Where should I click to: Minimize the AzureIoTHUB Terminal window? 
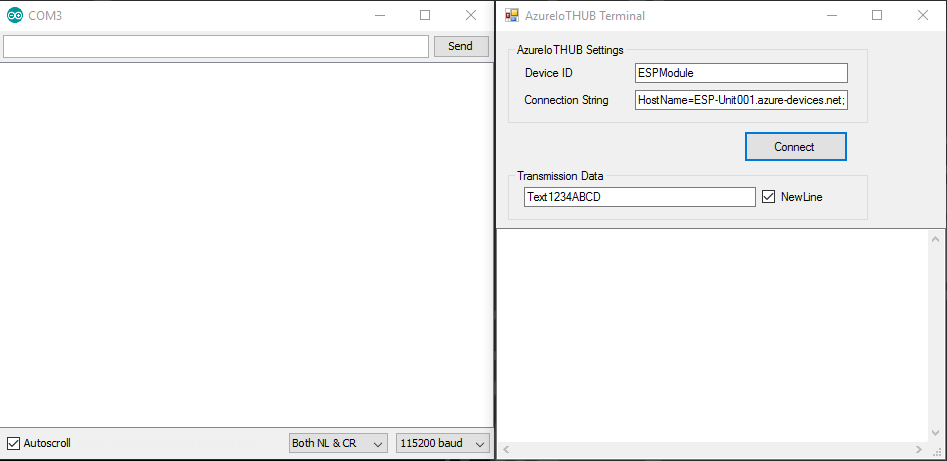click(x=832, y=16)
